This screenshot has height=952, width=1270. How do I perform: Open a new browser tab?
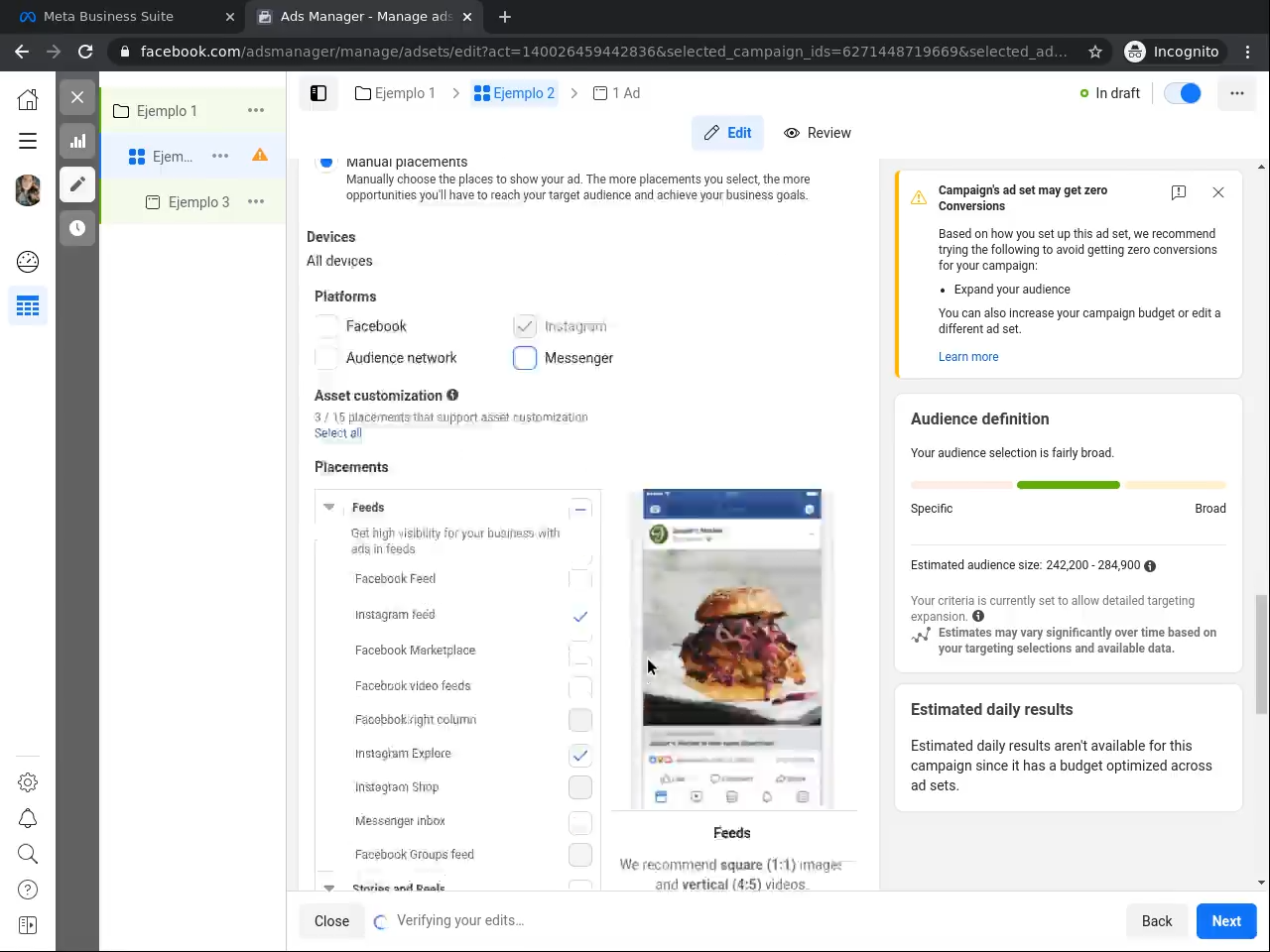tap(505, 17)
